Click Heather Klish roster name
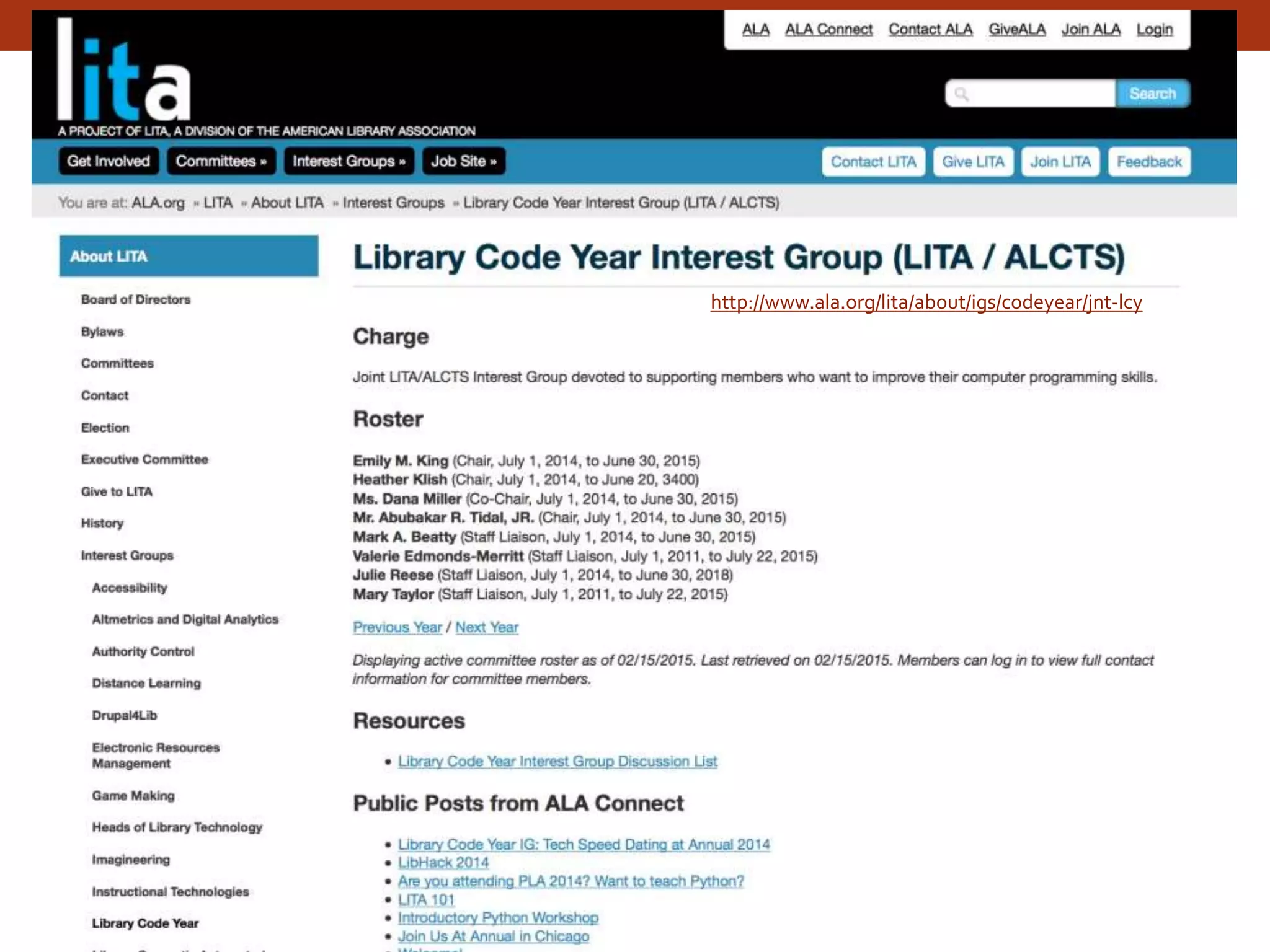The width and height of the screenshot is (1270, 952). click(400, 479)
